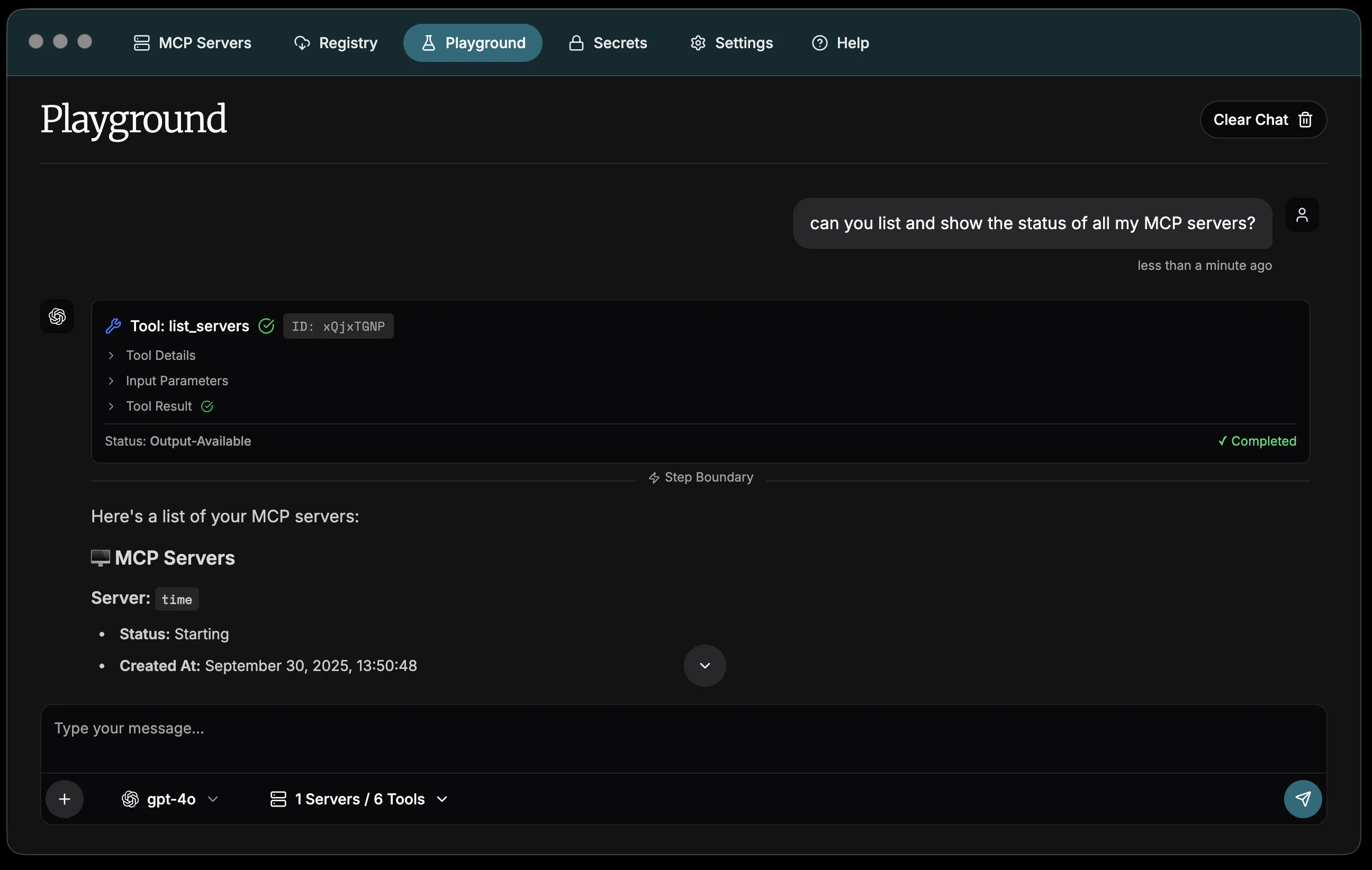
Task: Expand the Tool Result section
Action: (x=158, y=406)
